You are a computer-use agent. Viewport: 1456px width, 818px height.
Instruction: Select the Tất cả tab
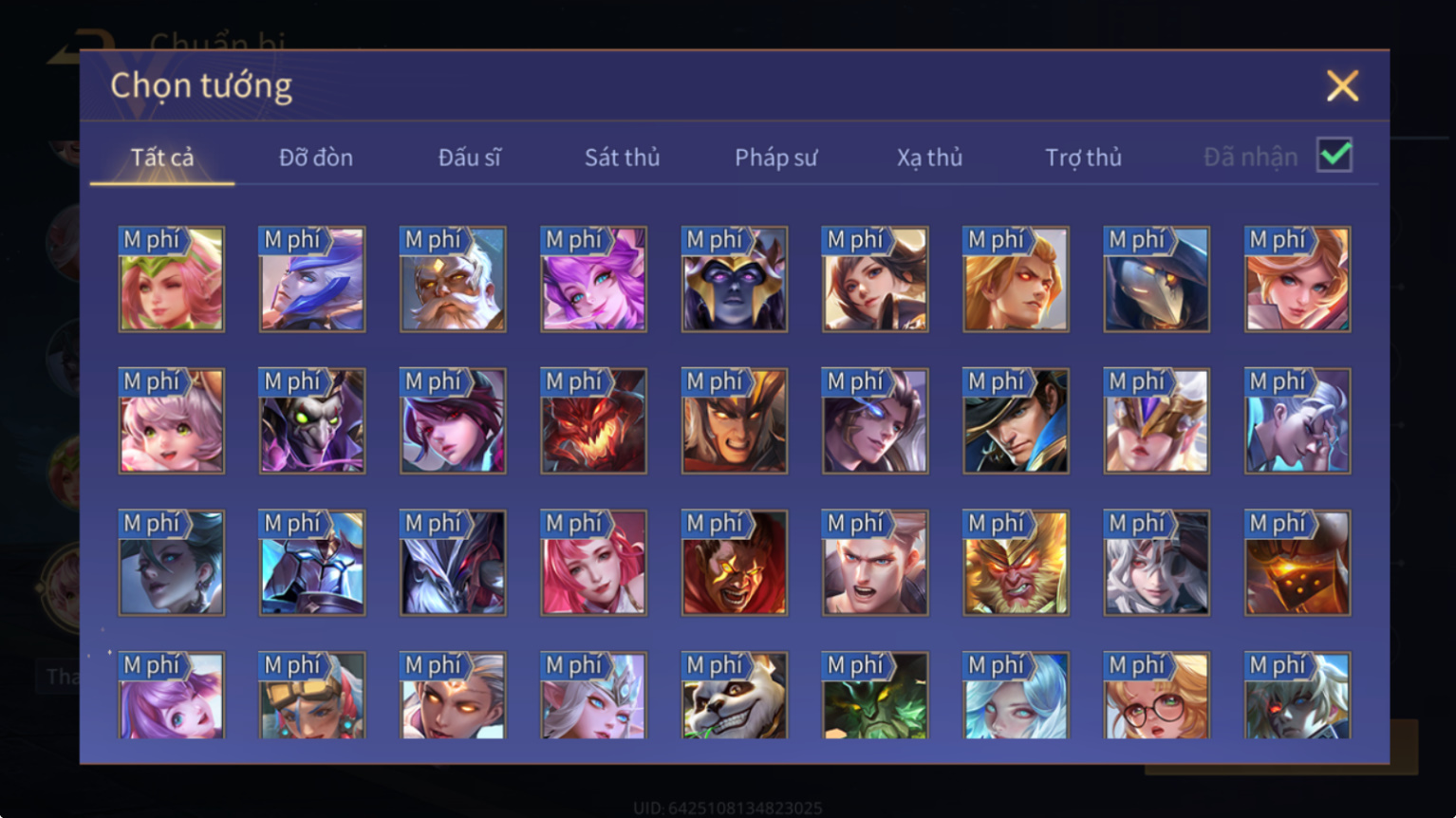tap(162, 158)
